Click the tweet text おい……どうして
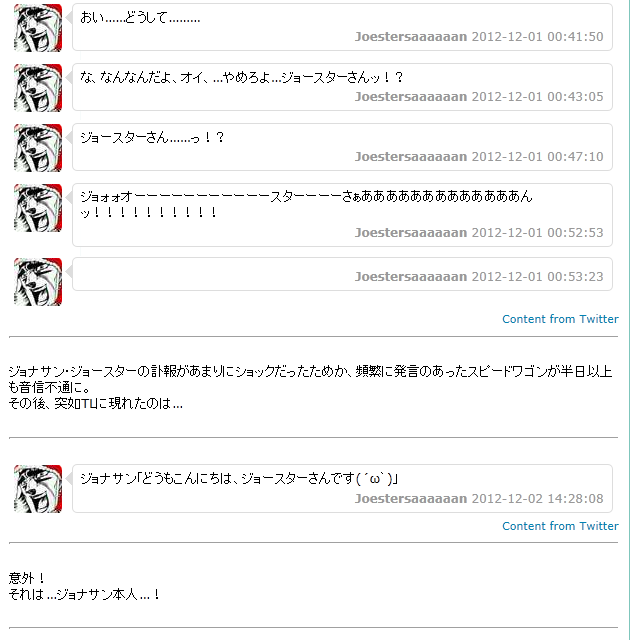The height and width of the screenshot is (640, 630). [x=140, y=18]
